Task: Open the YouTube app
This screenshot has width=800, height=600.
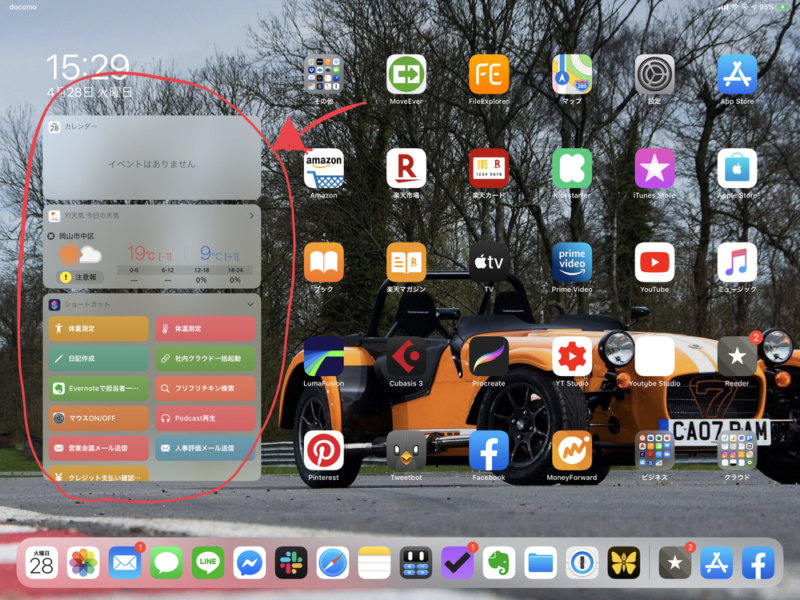Action: coord(654,262)
